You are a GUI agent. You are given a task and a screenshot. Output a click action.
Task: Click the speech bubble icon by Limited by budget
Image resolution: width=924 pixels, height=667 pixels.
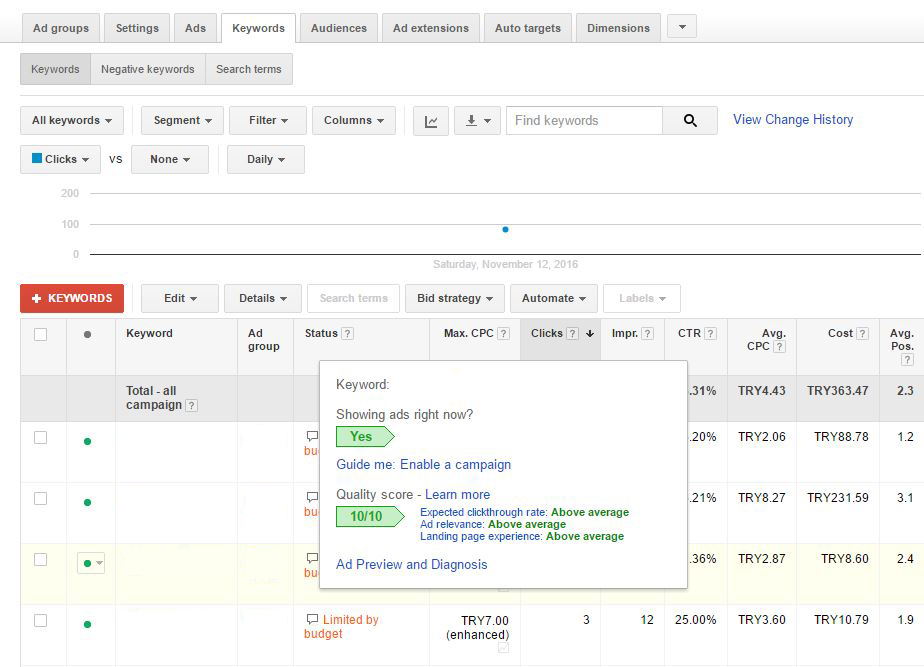tap(312, 620)
